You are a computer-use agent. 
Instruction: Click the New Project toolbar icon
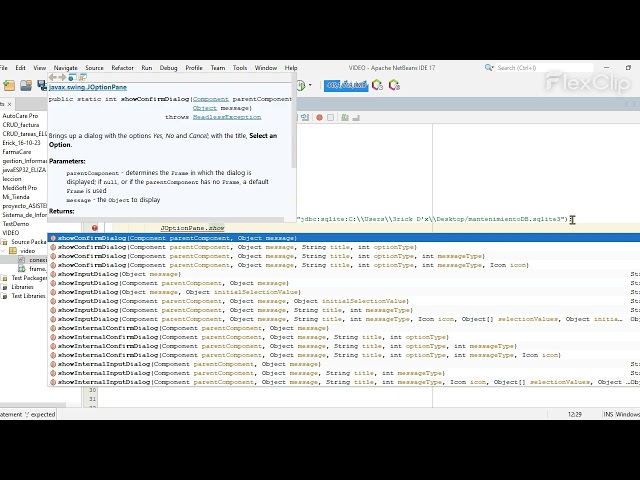click(x=9, y=85)
